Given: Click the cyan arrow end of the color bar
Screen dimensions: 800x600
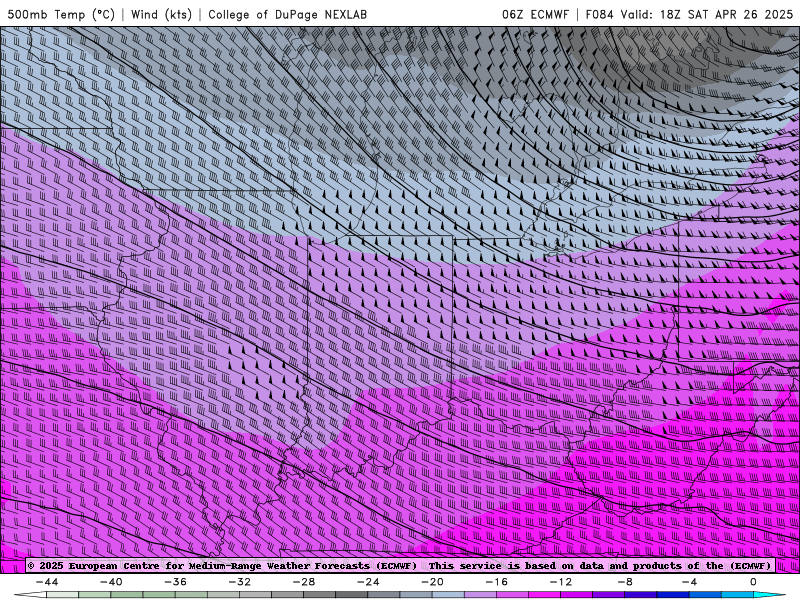Looking at the screenshot, I should 769,595.
